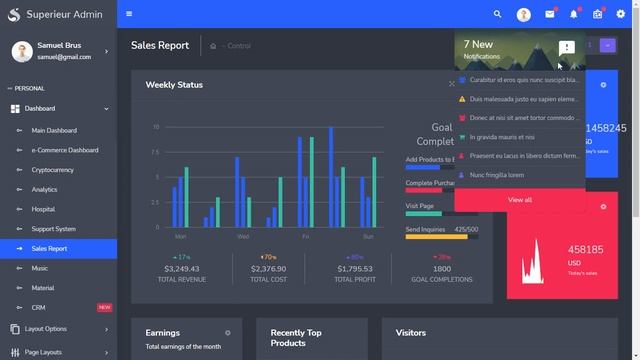Screen dimensions: 640x360
Task: Click the warning triangle notification icon
Action: tap(462, 99)
